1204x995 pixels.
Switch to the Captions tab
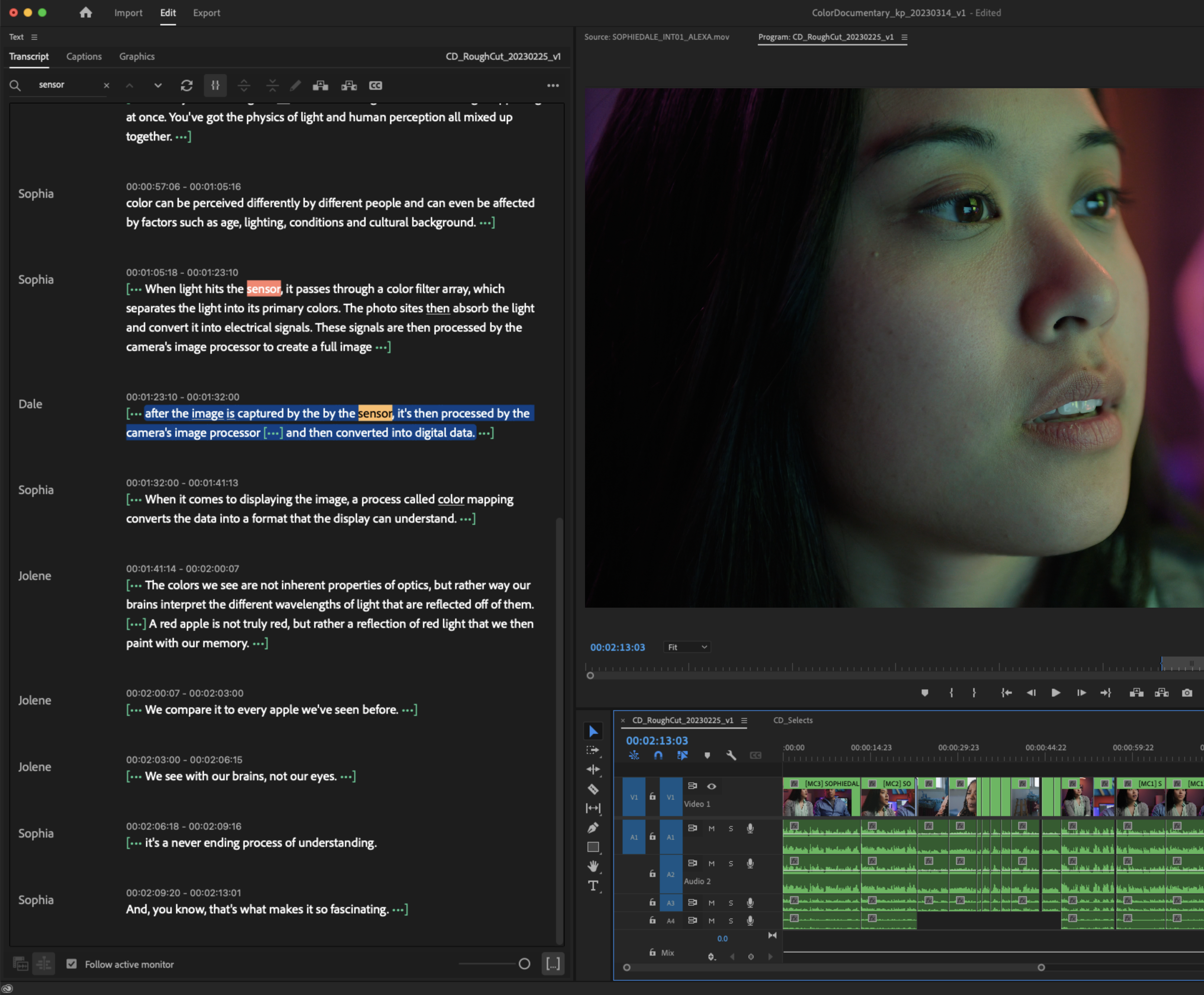[x=84, y=56]
